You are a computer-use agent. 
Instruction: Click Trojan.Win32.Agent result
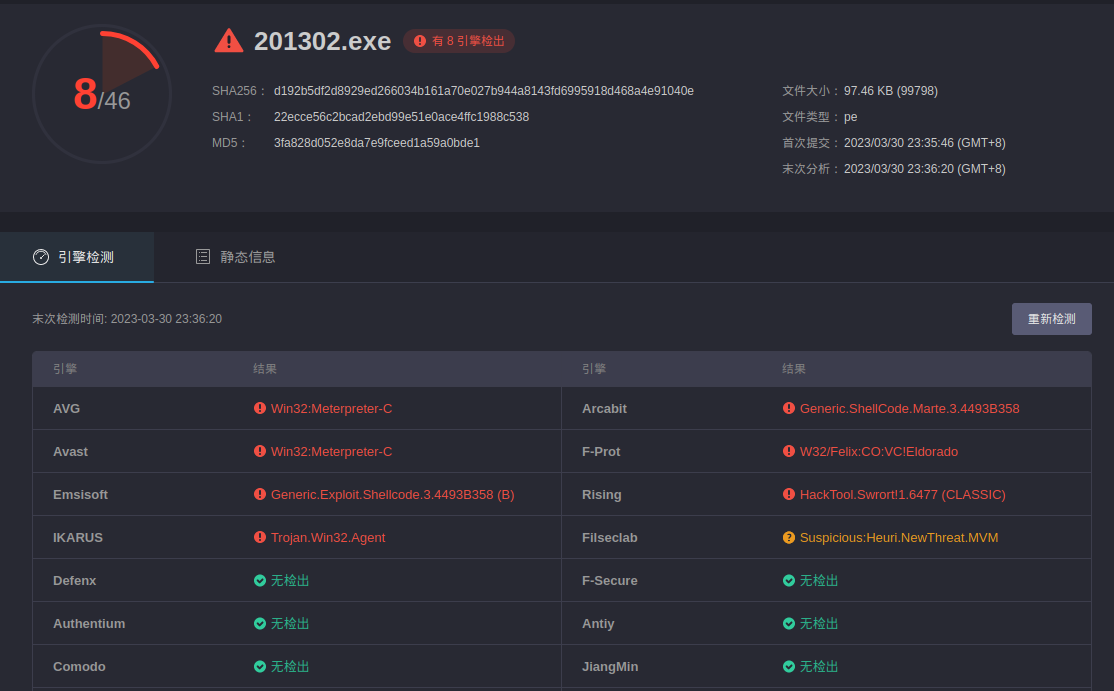328,538
